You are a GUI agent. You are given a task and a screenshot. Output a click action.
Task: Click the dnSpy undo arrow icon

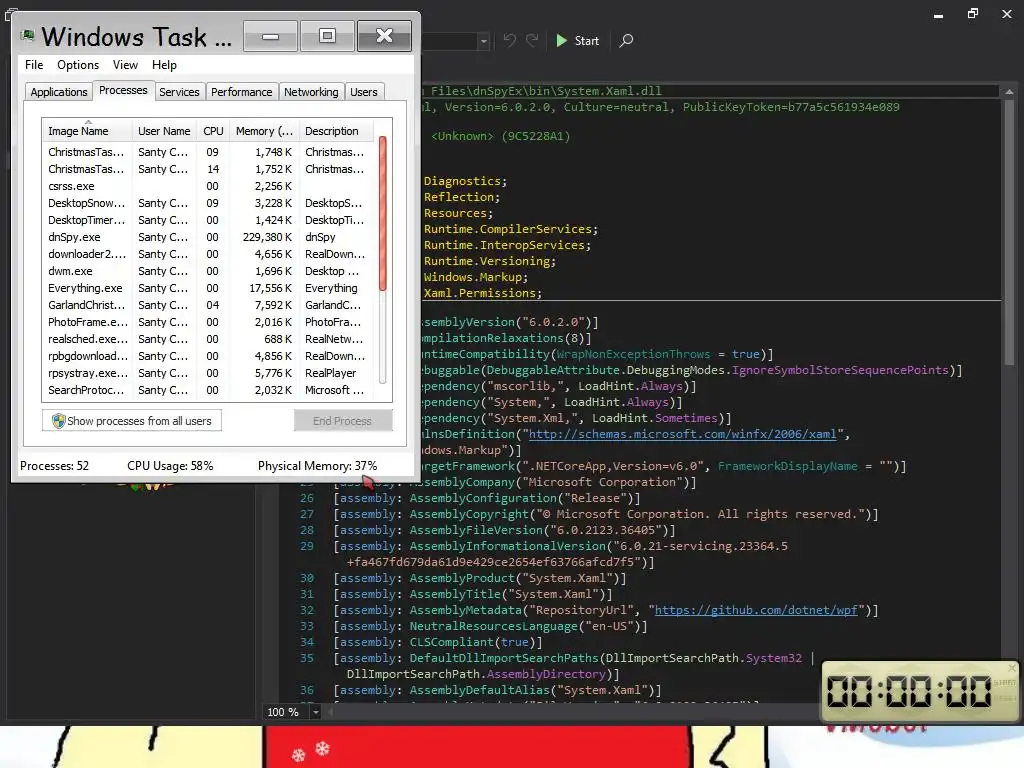(509, 40)
